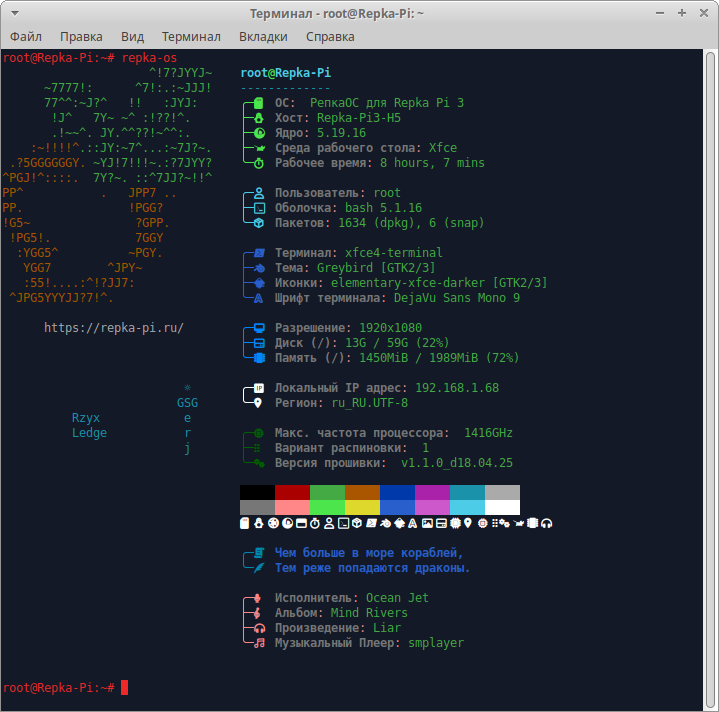This screenshot has width=719, height=712.
Task: Click the monitor icon next to Разрешение
Action: coord(259,328)
